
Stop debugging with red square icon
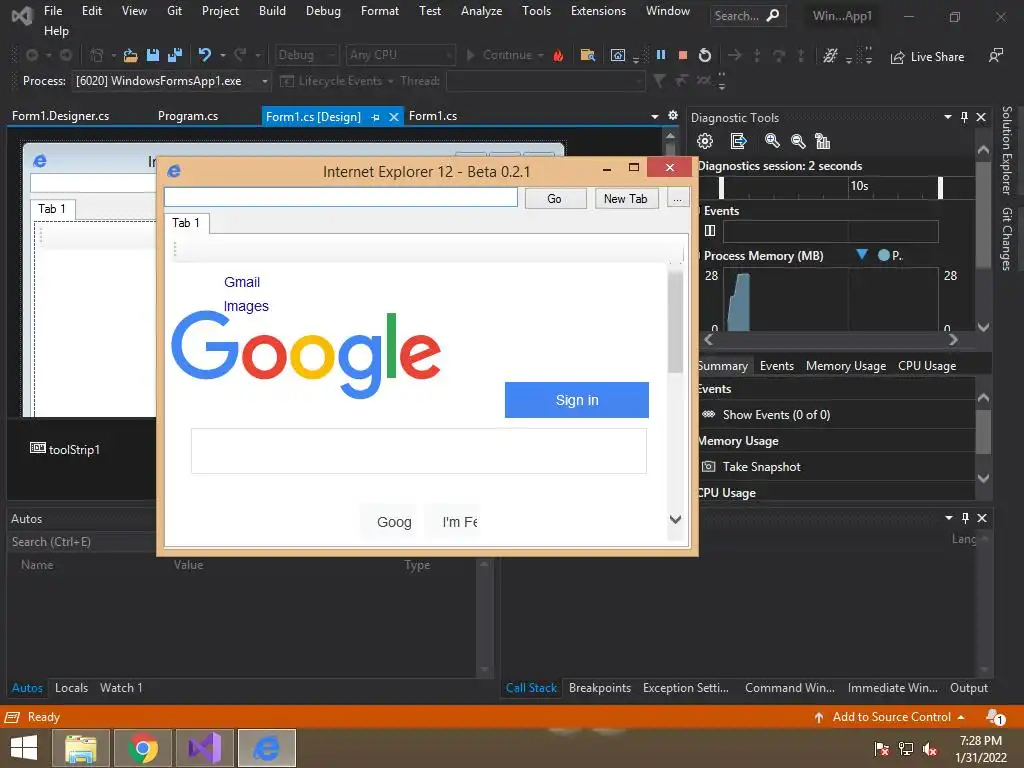pyautogui.click(x=683, y=56)
